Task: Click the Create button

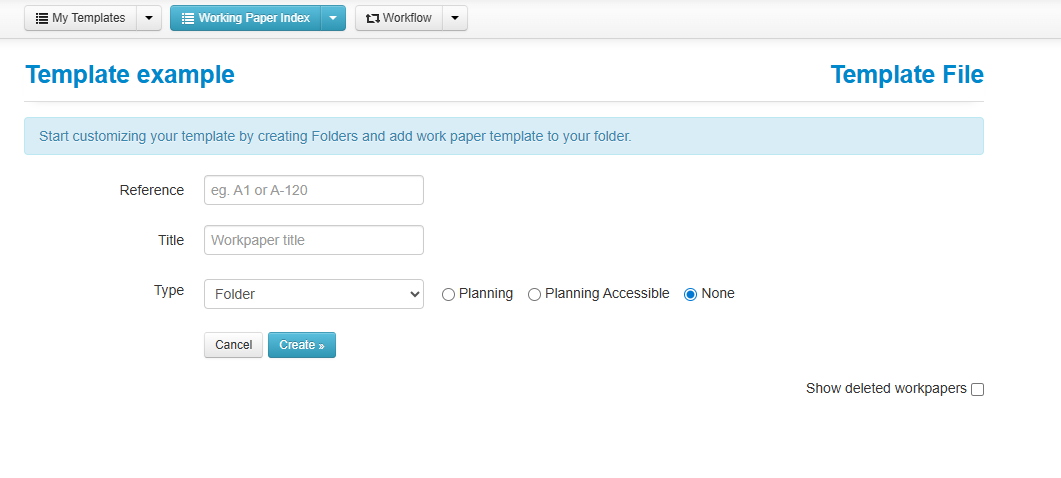Action: click(302, 345)
